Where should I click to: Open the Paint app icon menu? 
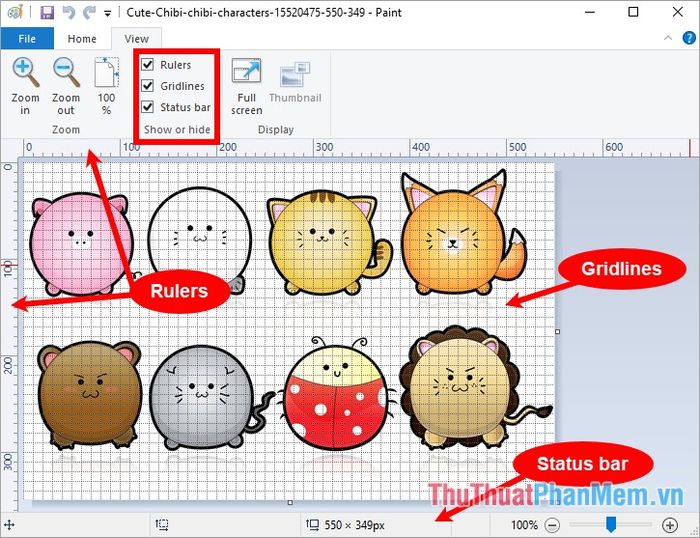[15, 12]
